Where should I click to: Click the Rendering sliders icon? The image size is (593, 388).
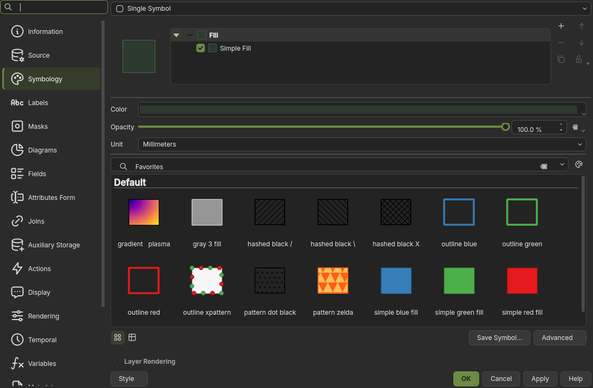pyautogui.click(x=17, y=316)
